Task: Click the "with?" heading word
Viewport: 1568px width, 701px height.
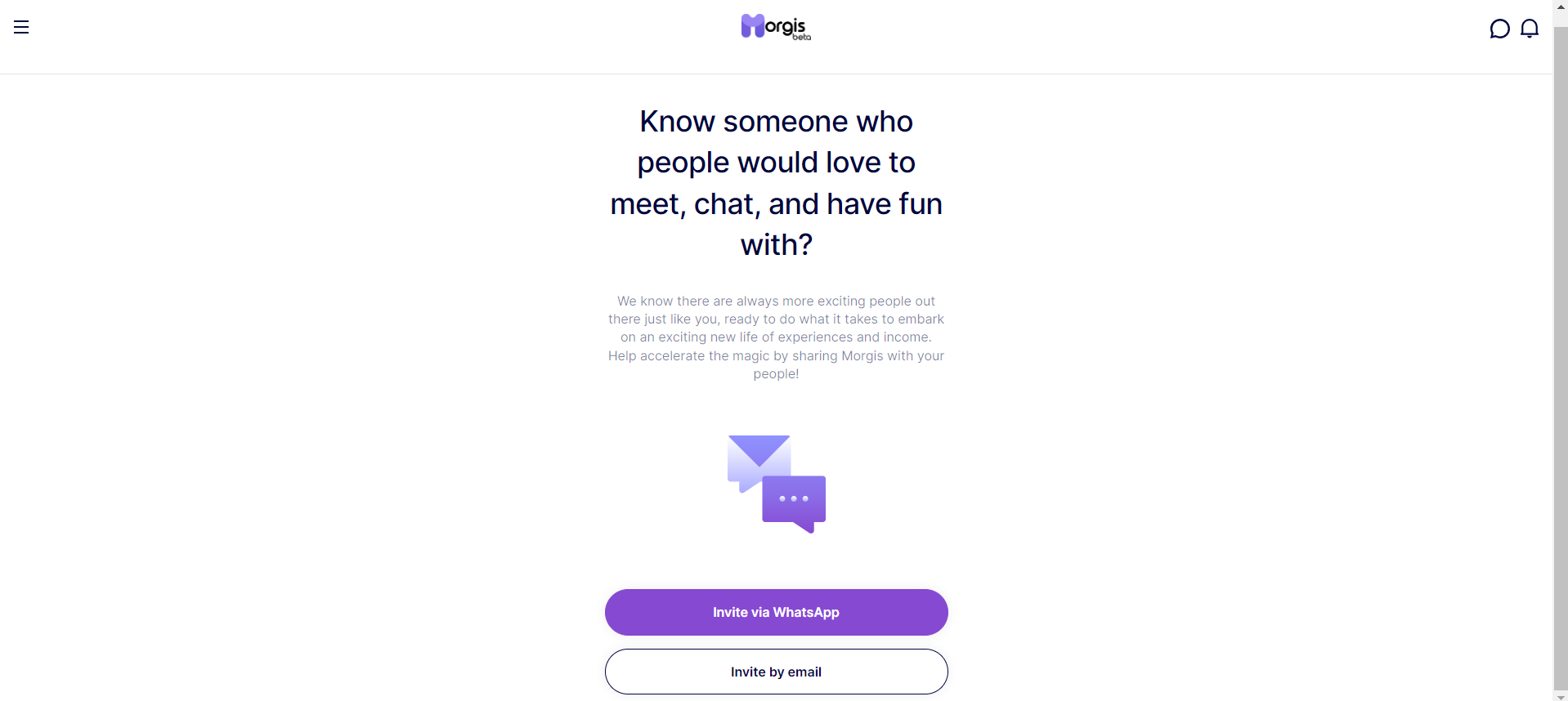Action: point(776,245)
